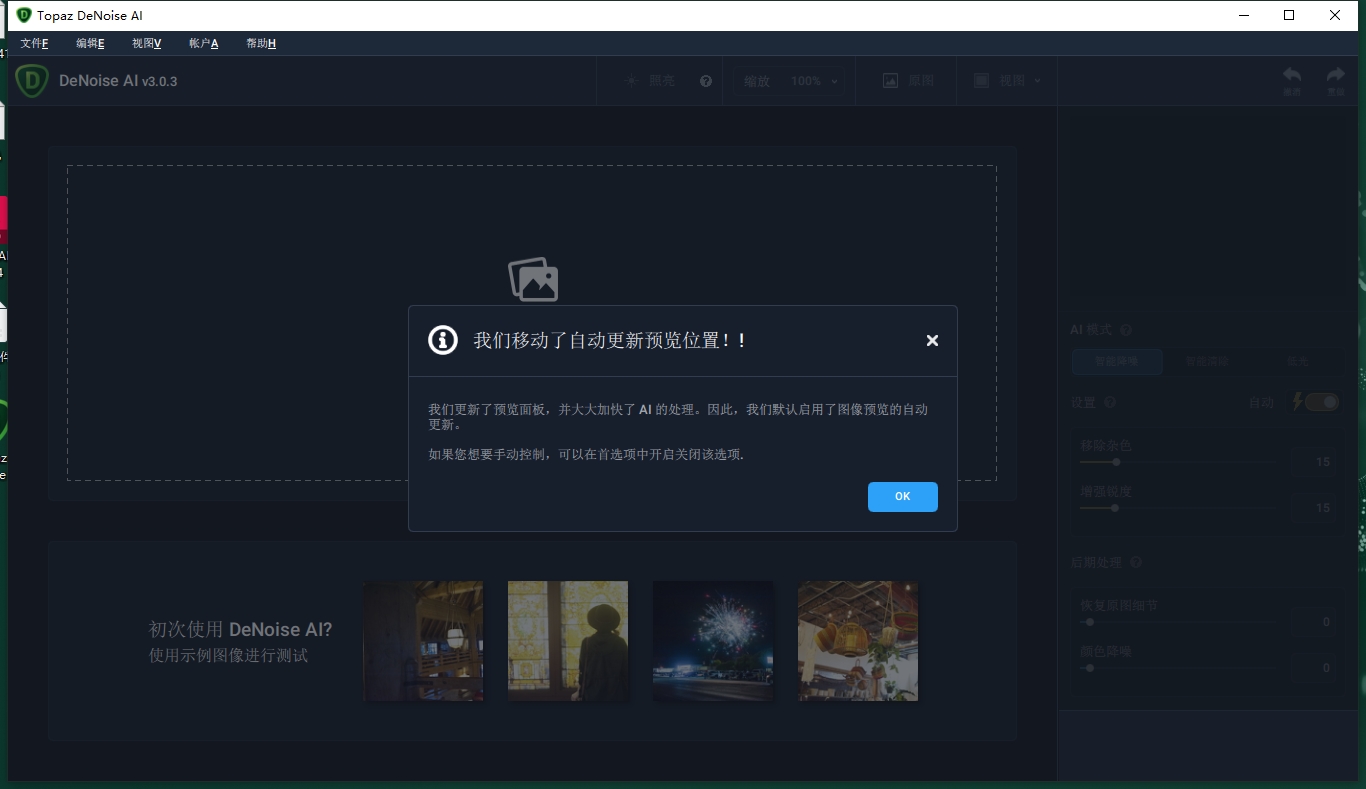Maximize the Topaz DeNoise AI window
Image resolution: width=1366 pixels, height=789 pixels.
(x=1289, y=15)
